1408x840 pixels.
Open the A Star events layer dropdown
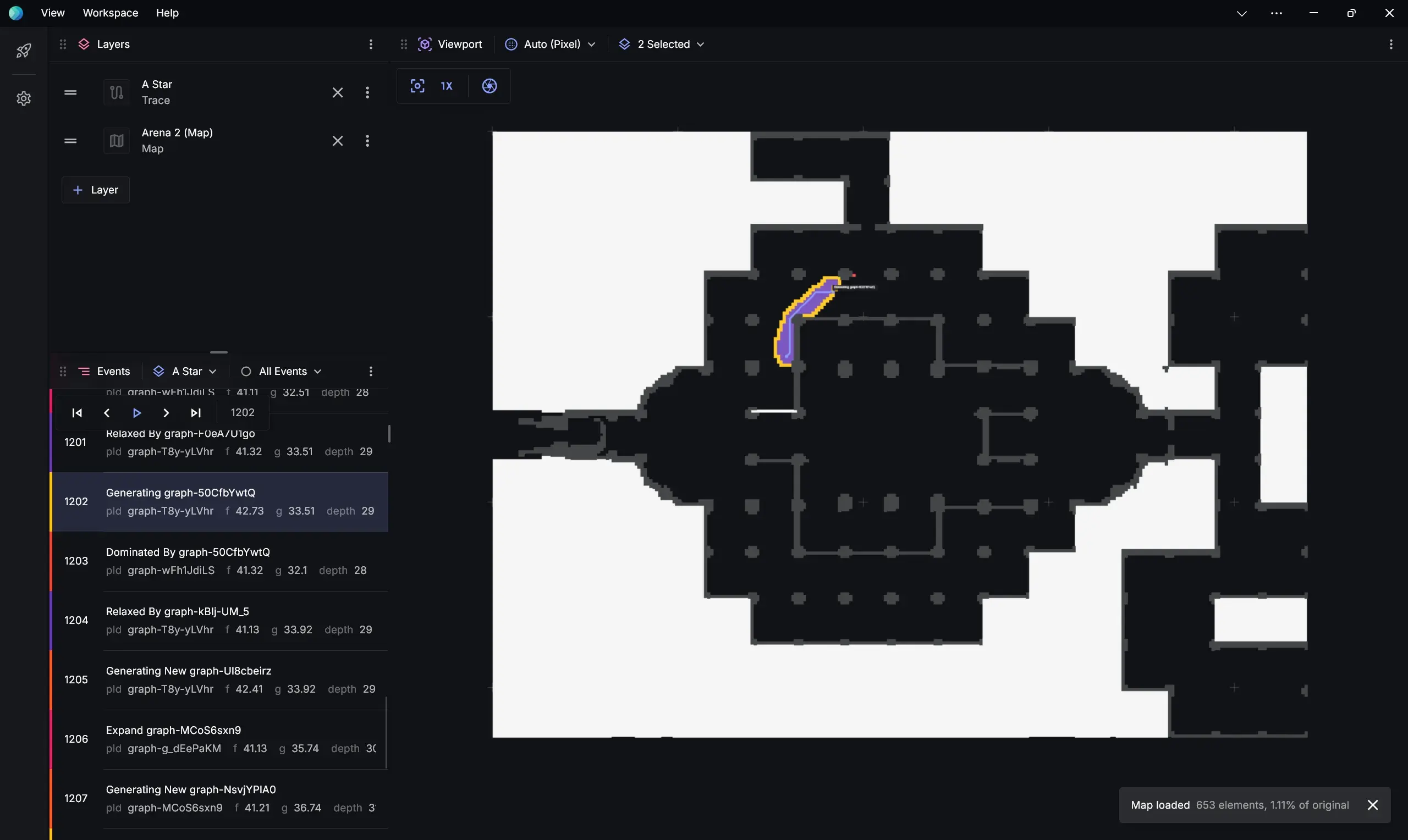[x=185, y=371]
